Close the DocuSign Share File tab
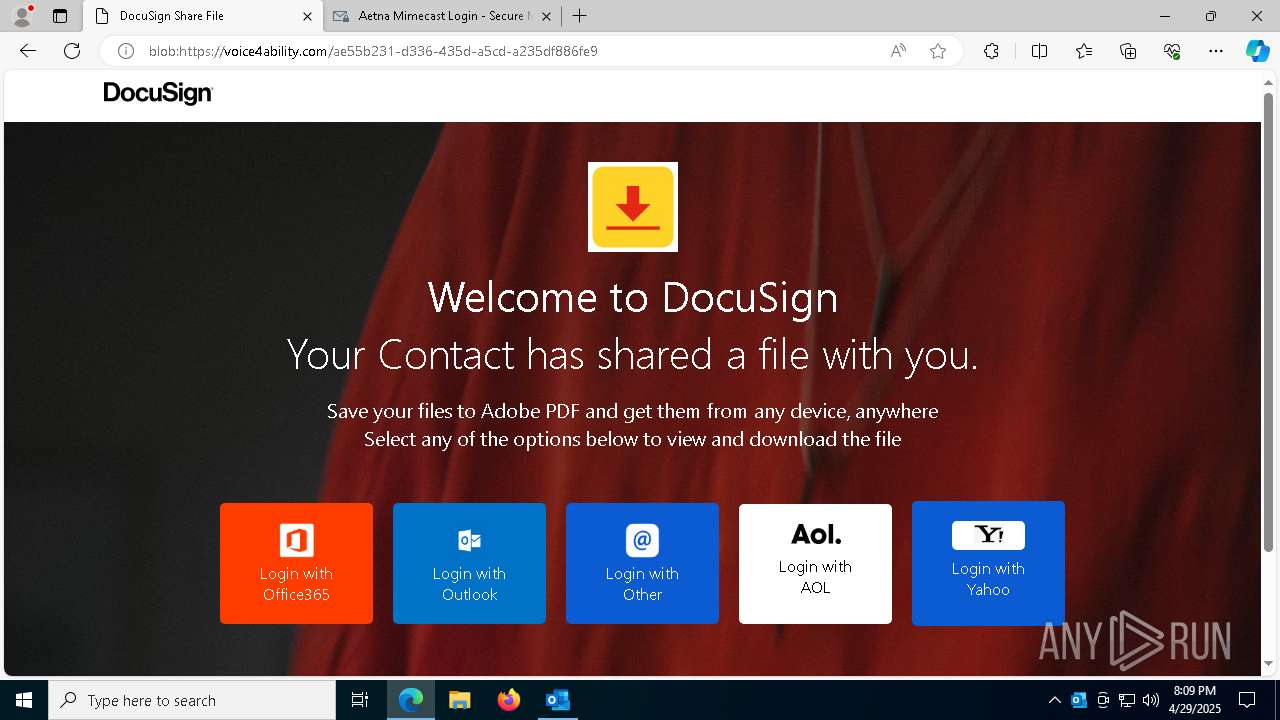This screenshot has height=720, width=1280. tap(307, 16)
